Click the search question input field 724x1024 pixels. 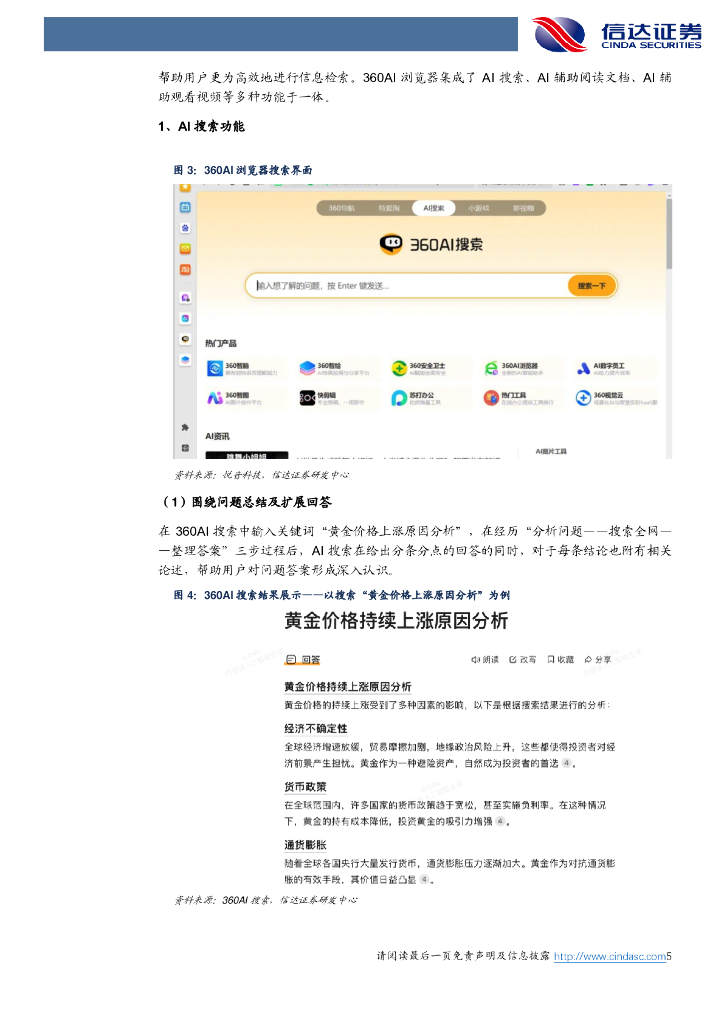(x=408, y=286)
